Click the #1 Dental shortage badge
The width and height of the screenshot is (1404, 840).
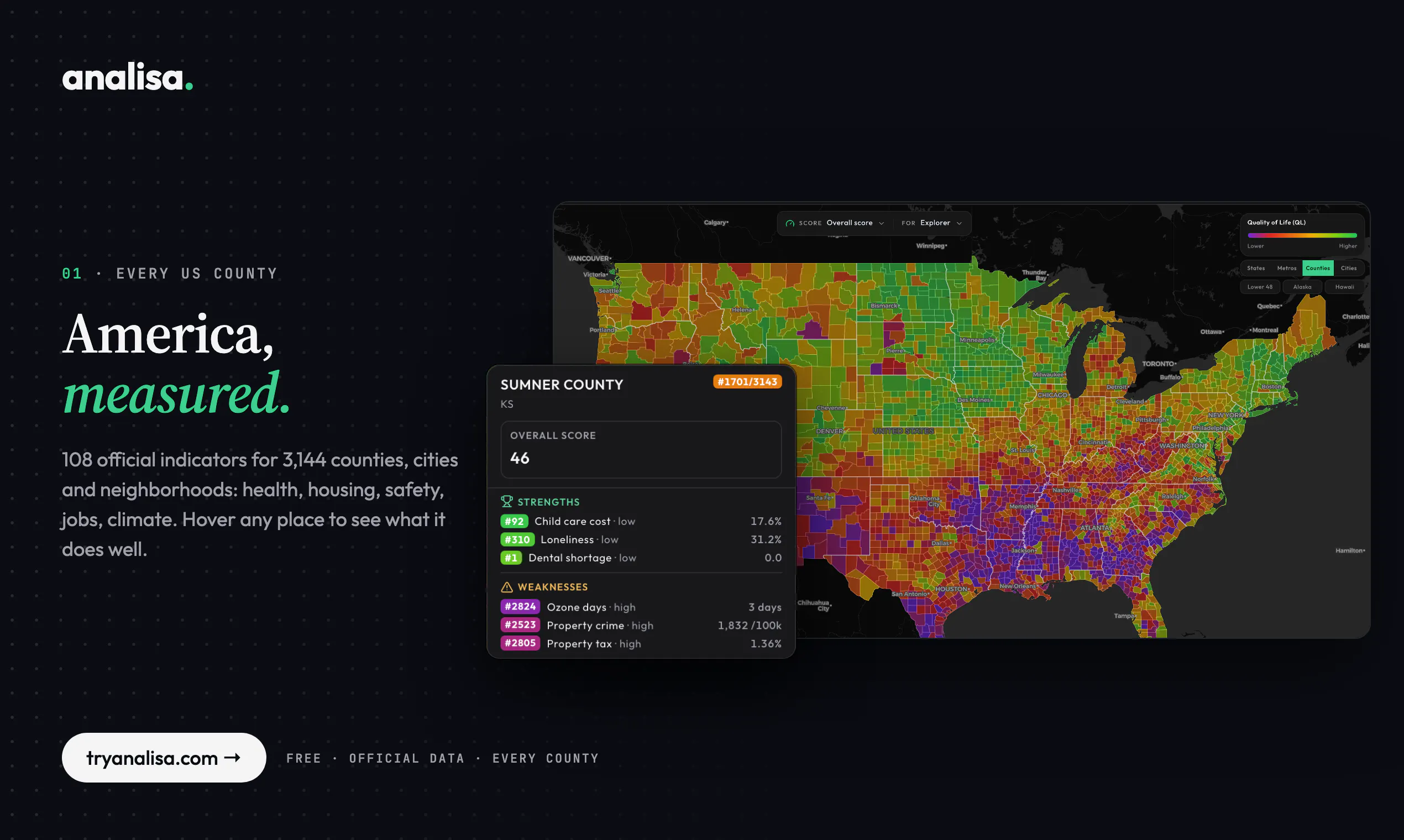click(x=511, y=558)
